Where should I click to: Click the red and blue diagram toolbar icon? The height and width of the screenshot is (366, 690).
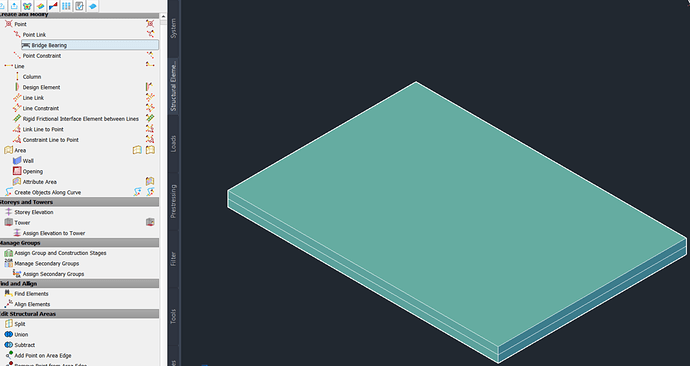coord(53,6)
